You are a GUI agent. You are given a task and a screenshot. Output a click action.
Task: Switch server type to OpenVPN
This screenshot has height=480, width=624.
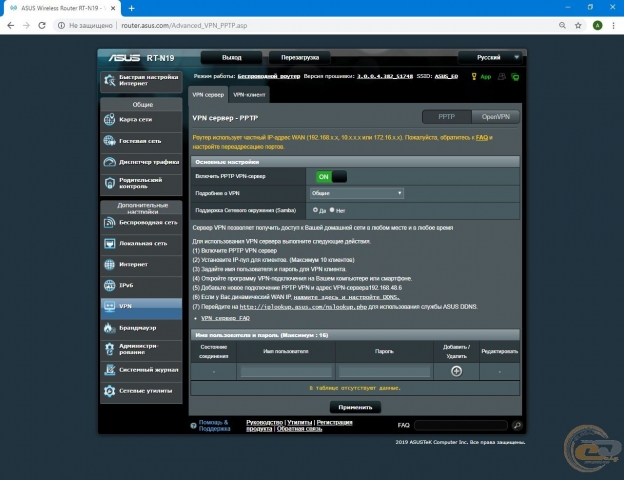tap(495, 117)
